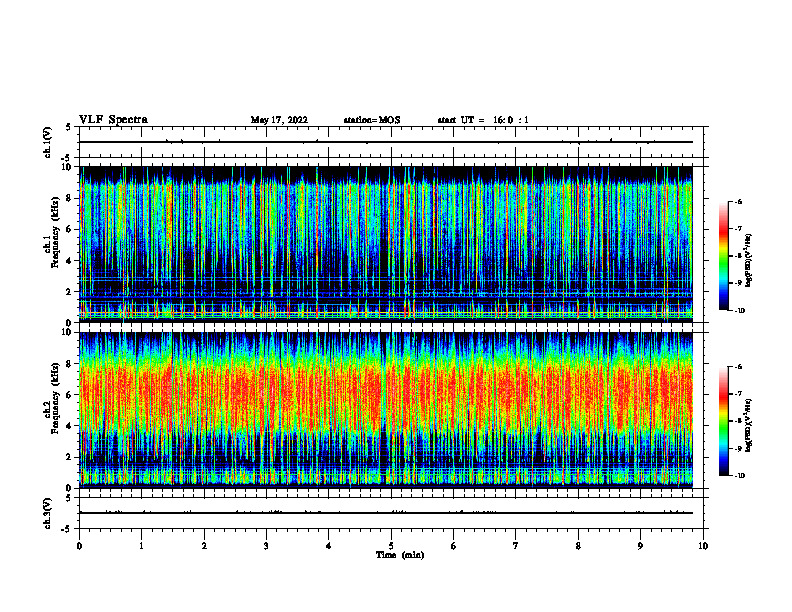Click the "station=MOS" header label
The width and height of the screenshot is (792, 612).
coord(372,120)
